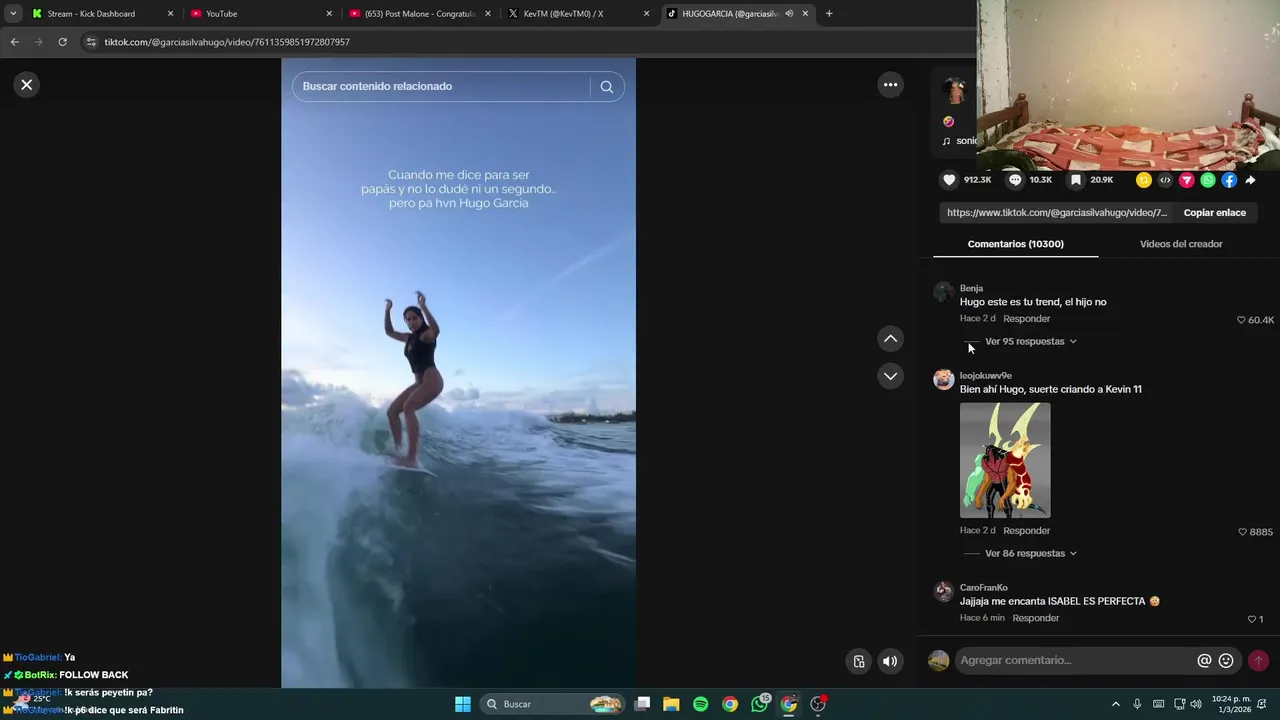Click the taskbar Buscar search box
This screenshot has height=720, width=1280.
[x=553, y=704]
